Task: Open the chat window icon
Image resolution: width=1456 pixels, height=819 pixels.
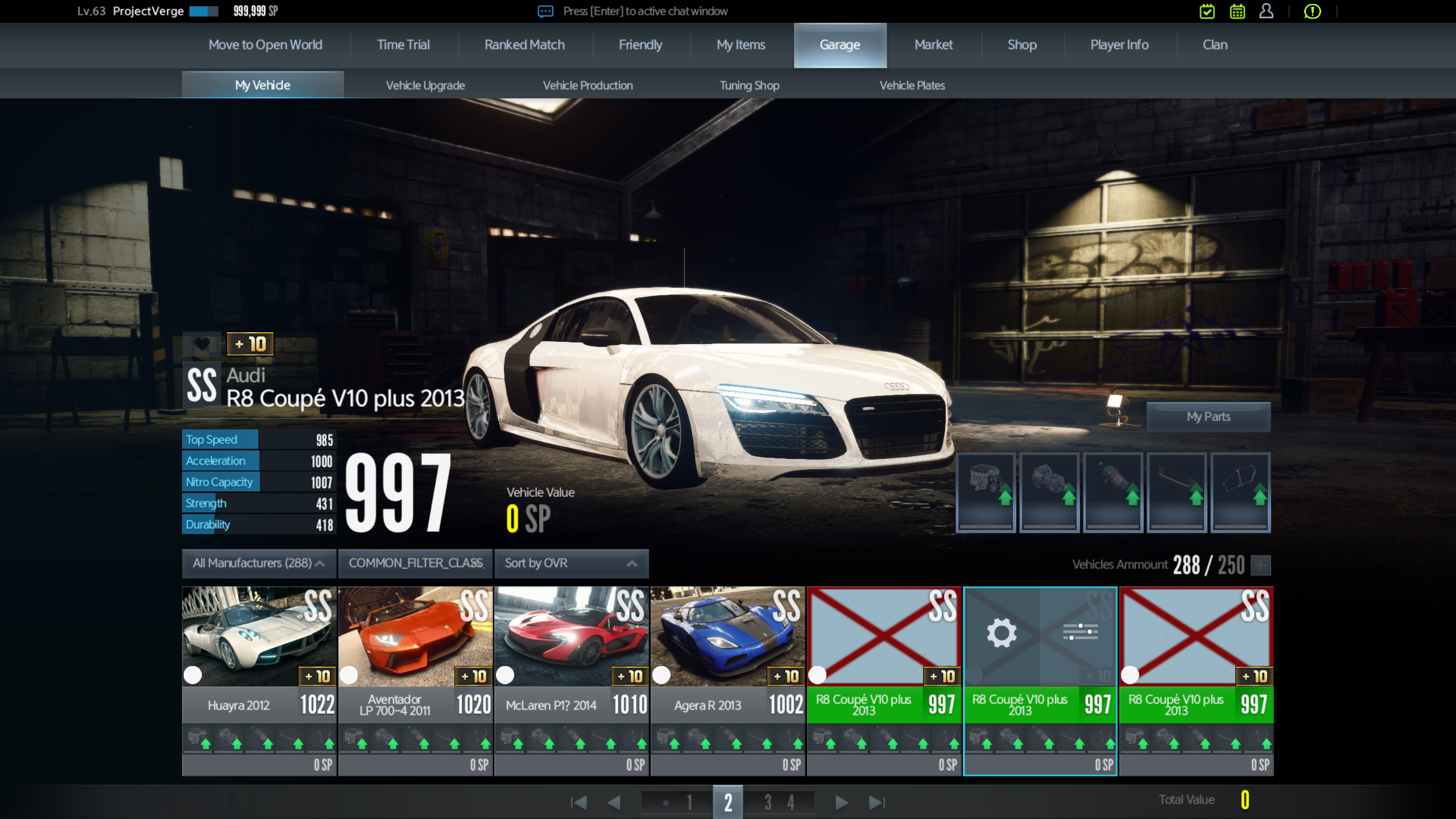Action: click(x=545, y=11)
